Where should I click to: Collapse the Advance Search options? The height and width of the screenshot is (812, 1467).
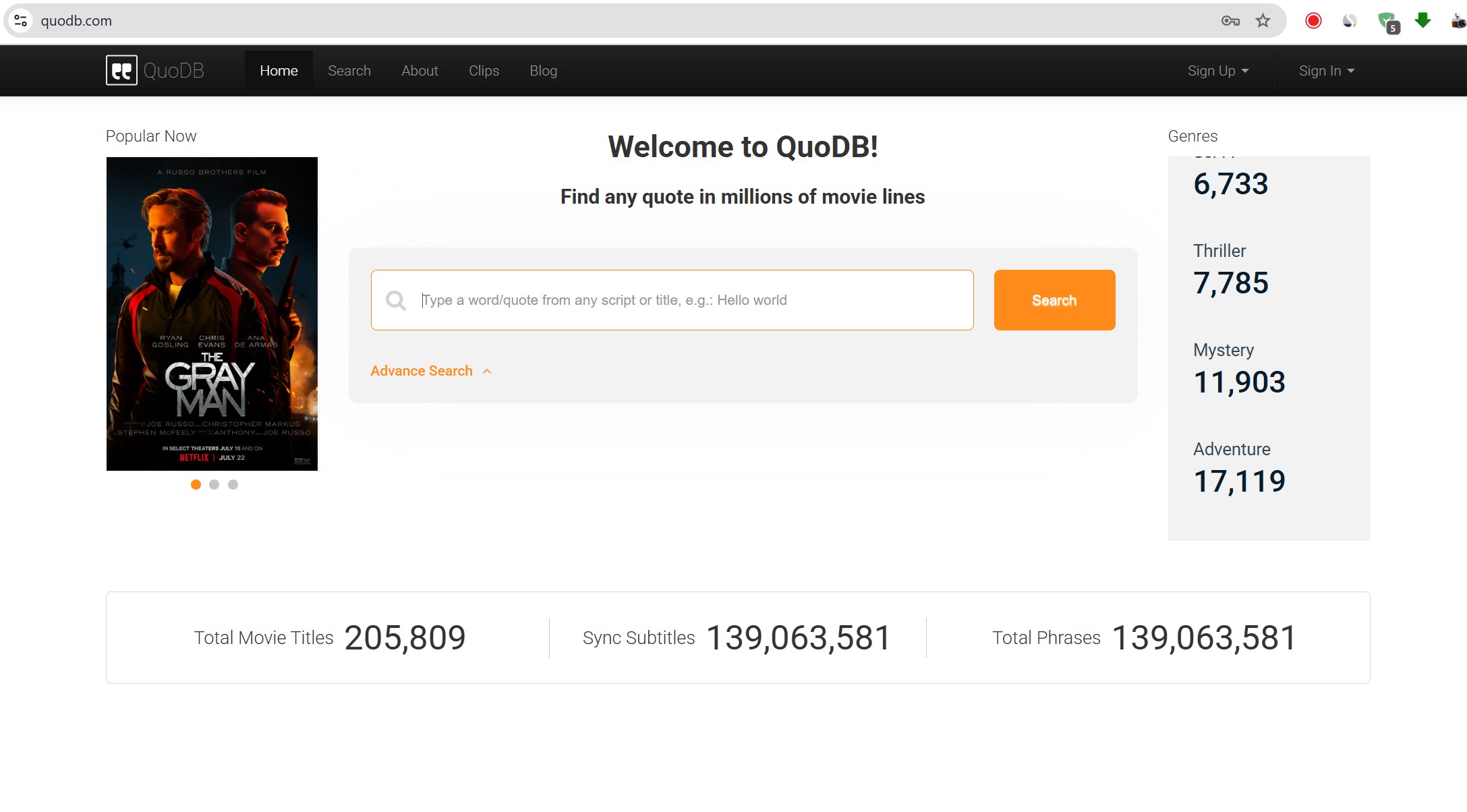click(x=431, y=371)
